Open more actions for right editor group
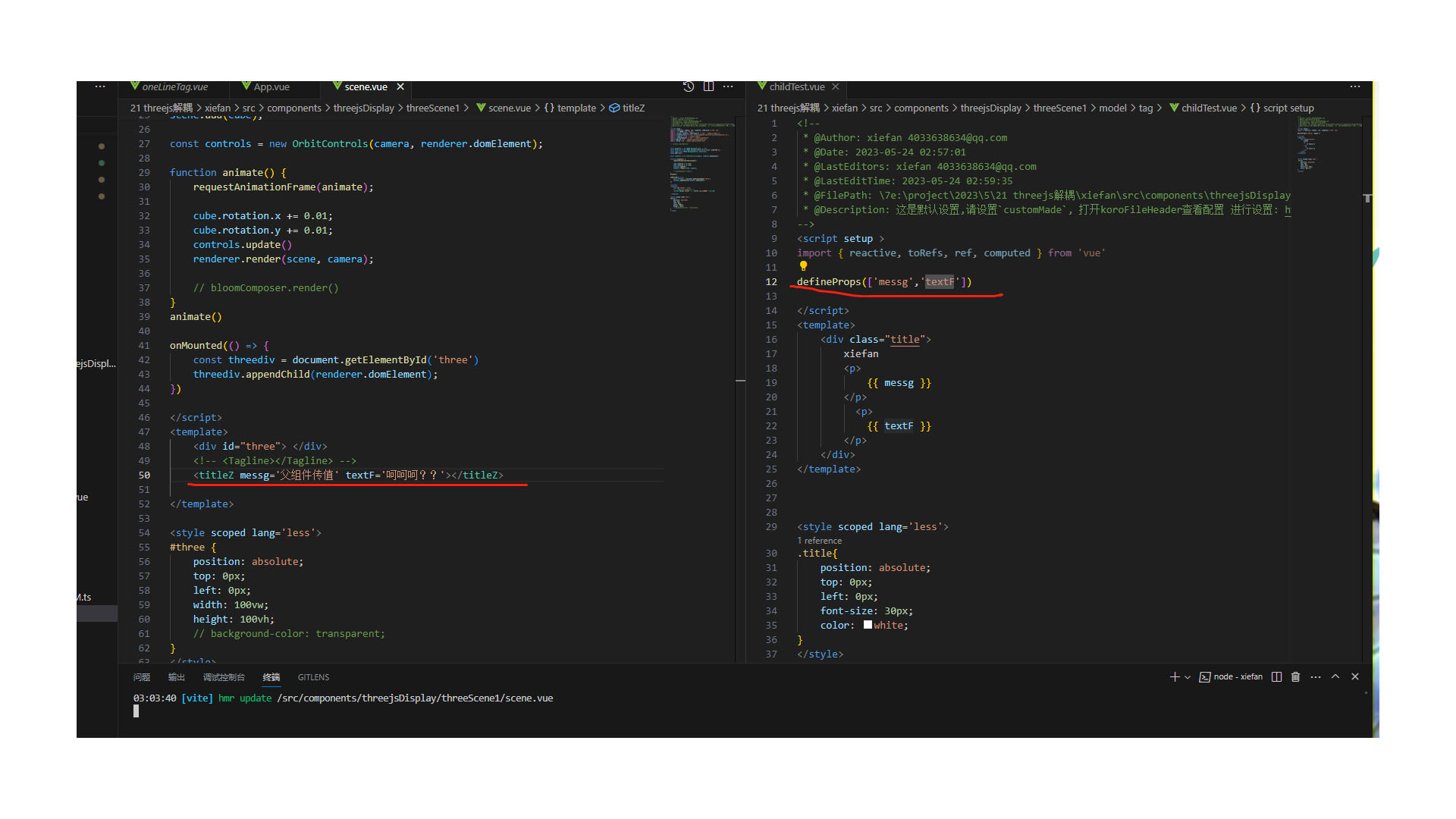The width and height of the screenshot is (1456, 819). (x=1355, y=86)
